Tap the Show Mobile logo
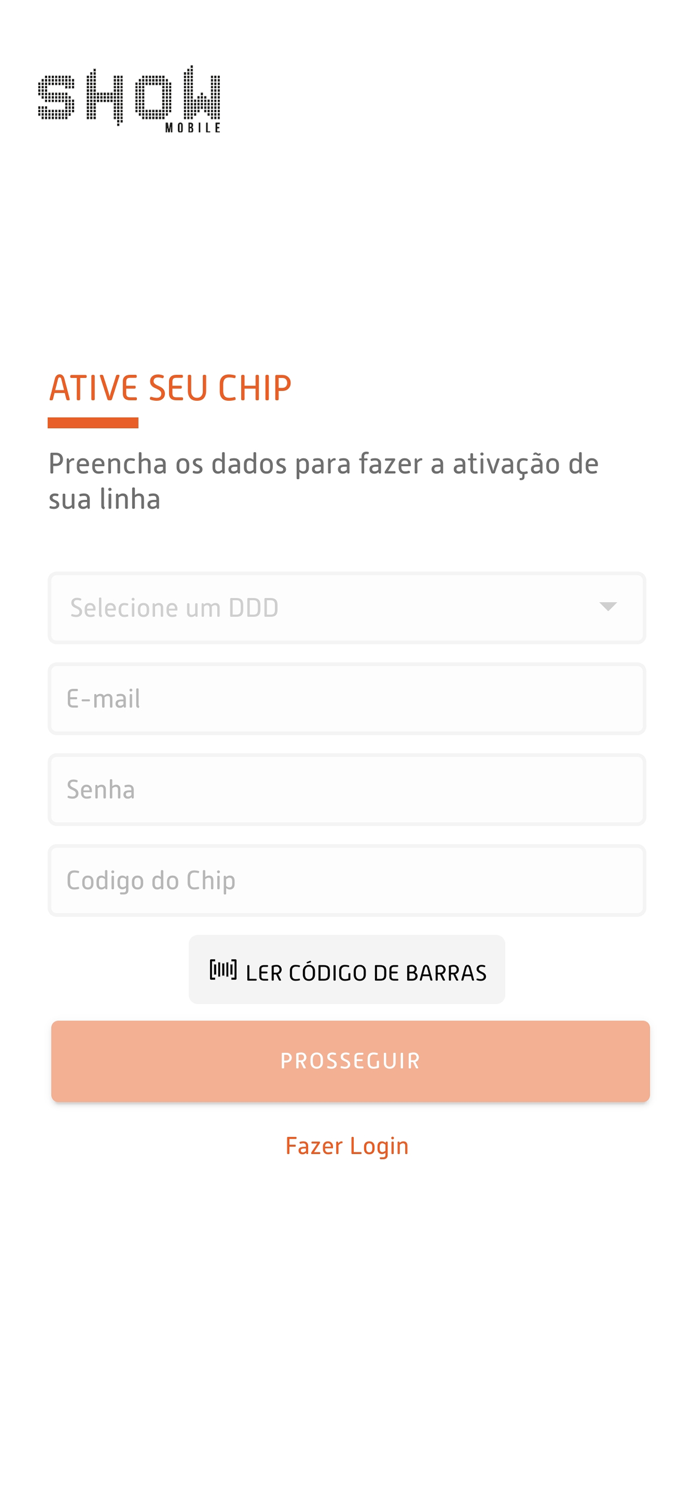Viewport: 693px width, 1500px height. (x=128, y=97)
